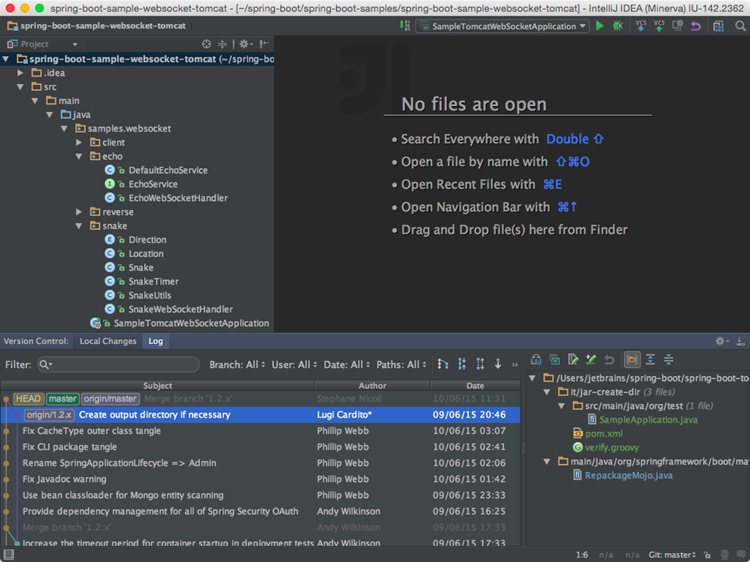The image size is (750, 562).
Task: Collapse the snake package
Action: pos(79,226)
